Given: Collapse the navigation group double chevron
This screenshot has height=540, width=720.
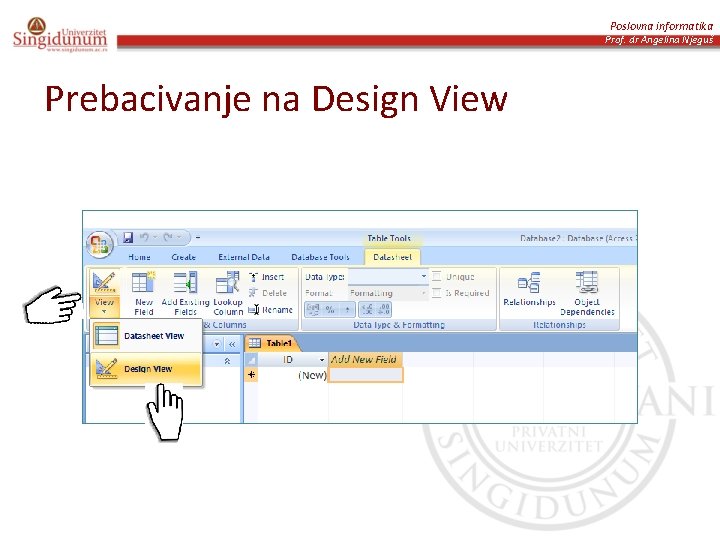Looking at the screenshot, I should click(x=227, y=361).
